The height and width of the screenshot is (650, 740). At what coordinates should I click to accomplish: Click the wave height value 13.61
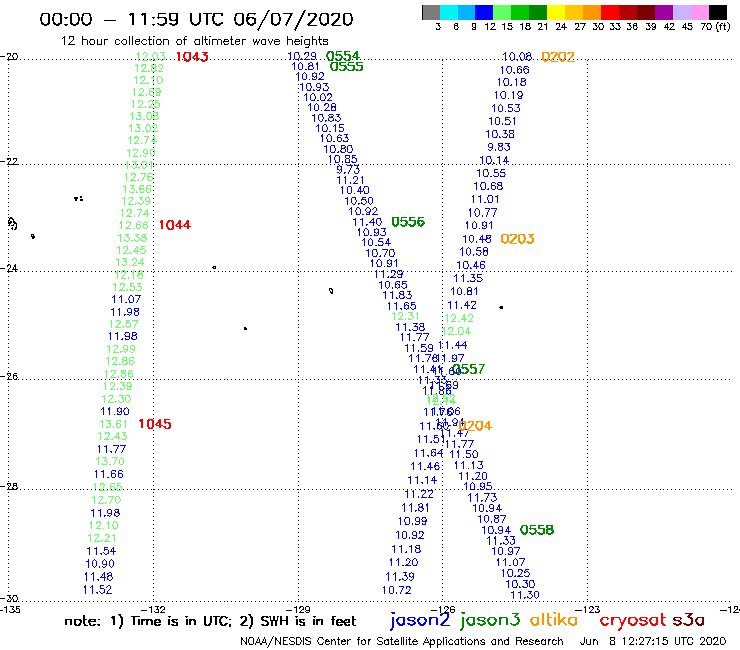tap(113, 424)
